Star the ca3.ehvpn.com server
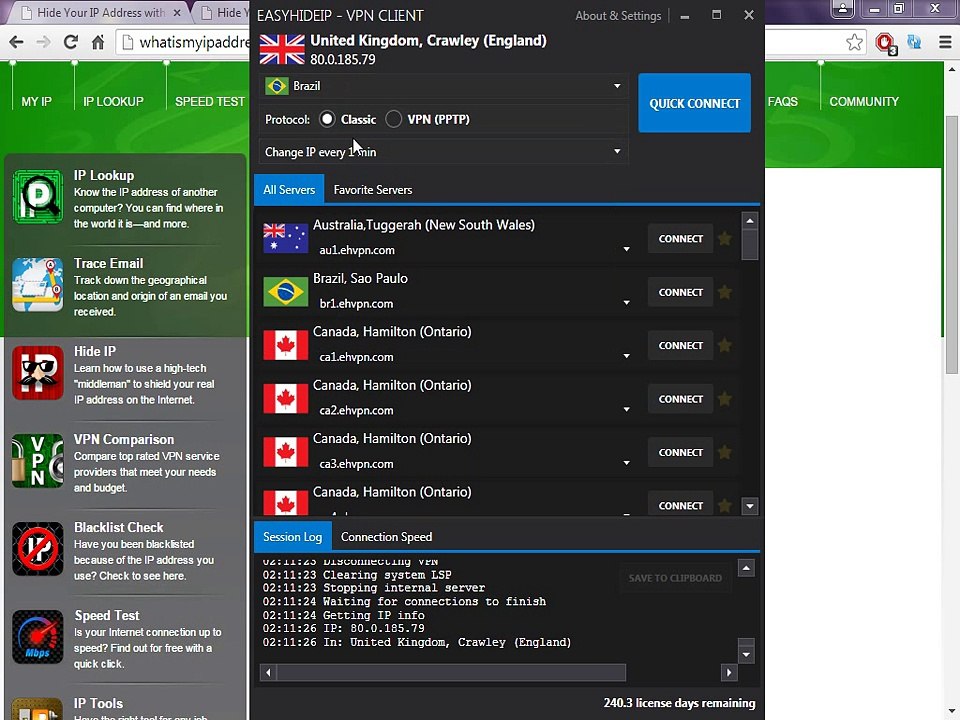 click(x=725, y=452)
